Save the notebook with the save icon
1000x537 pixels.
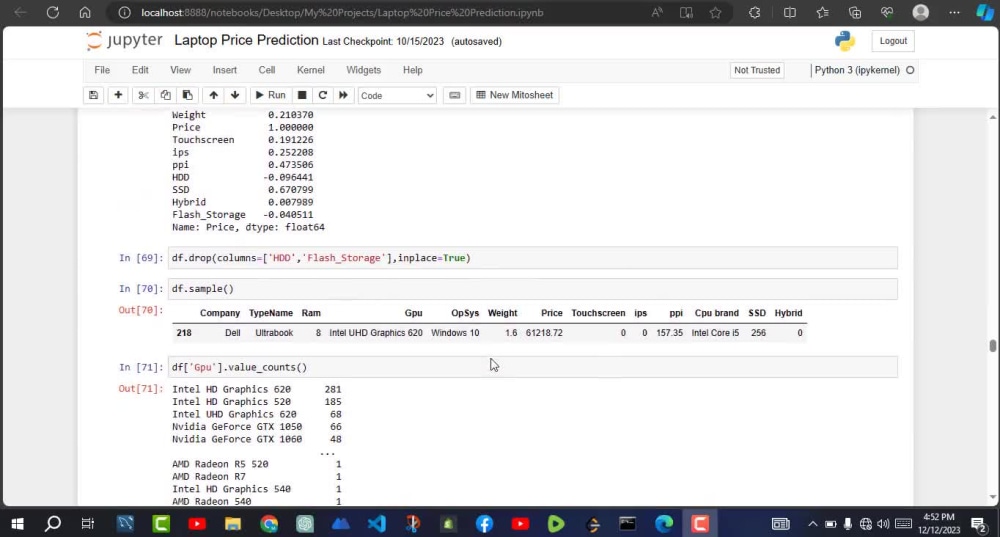(x=93, y=95)
